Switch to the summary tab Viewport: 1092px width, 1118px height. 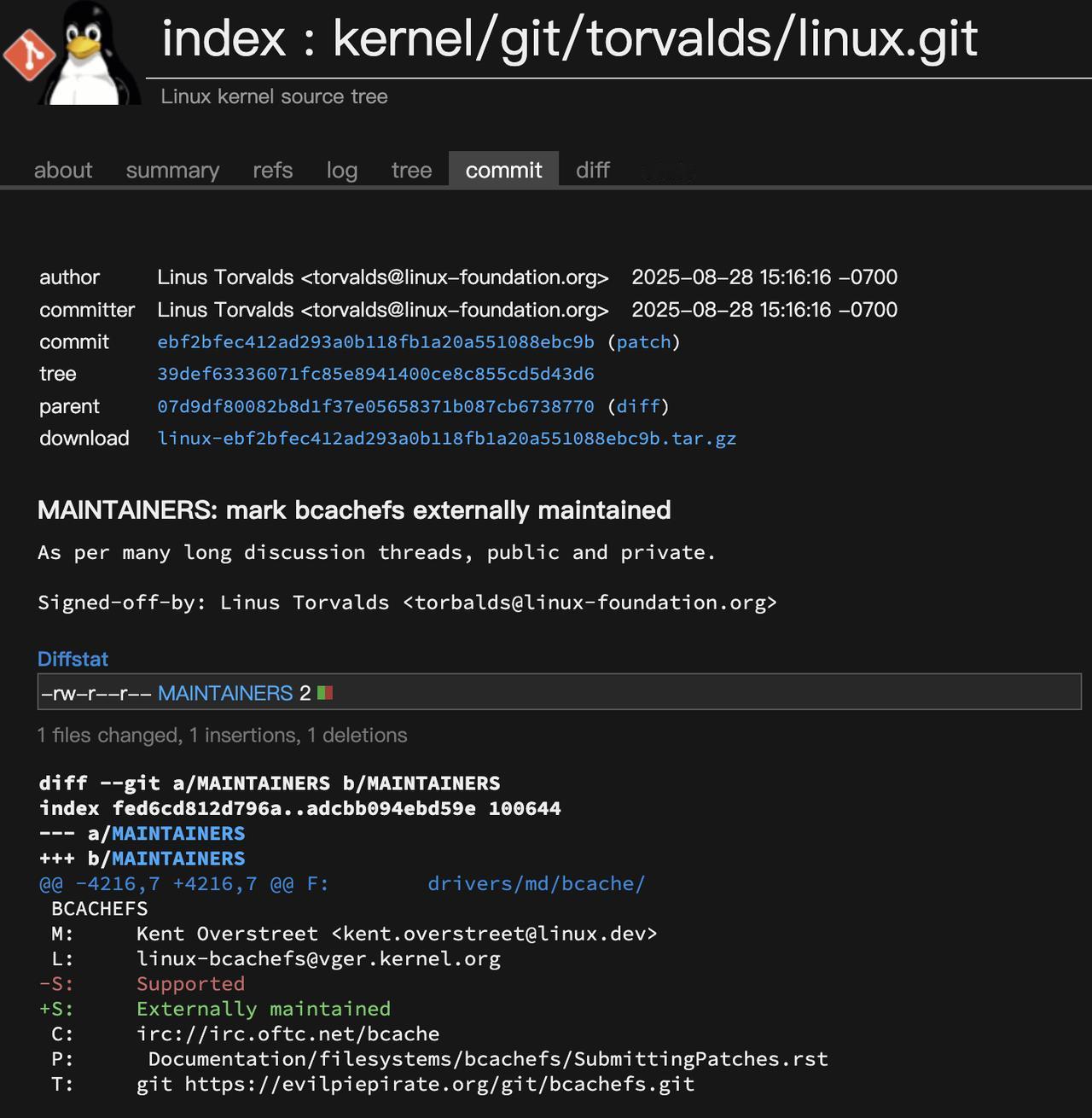(172, 170)
